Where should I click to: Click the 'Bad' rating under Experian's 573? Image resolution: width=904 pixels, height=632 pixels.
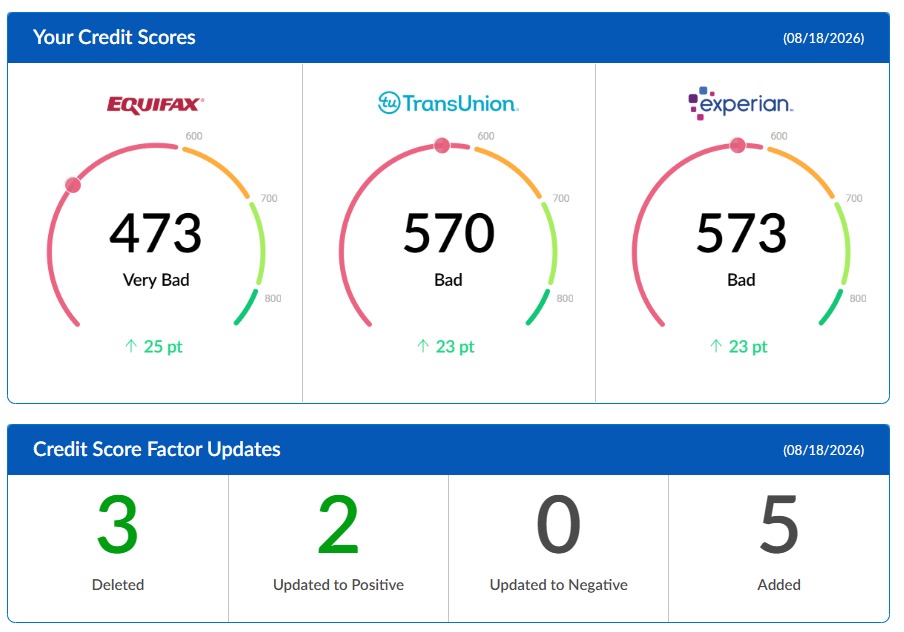point(741,280)
